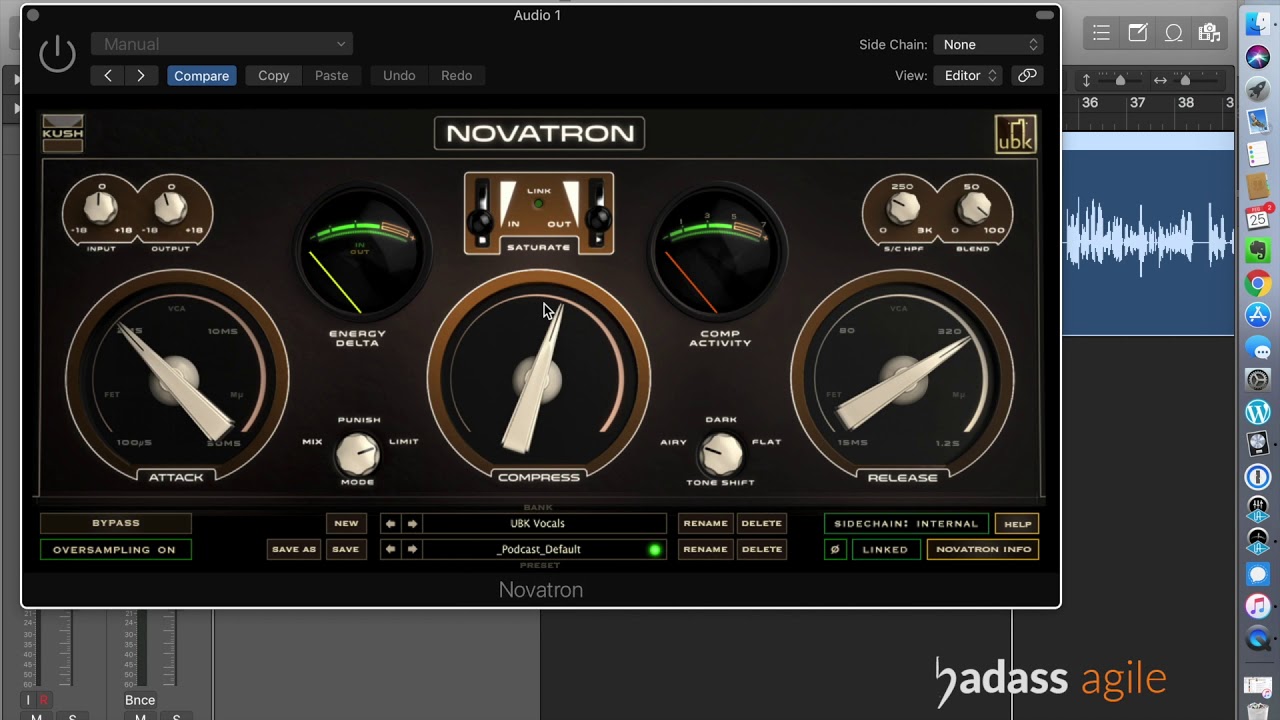The image size is (1280, 720).
Task: Click Delete for _Podcast_Default preset
Action: click(762, 549)
